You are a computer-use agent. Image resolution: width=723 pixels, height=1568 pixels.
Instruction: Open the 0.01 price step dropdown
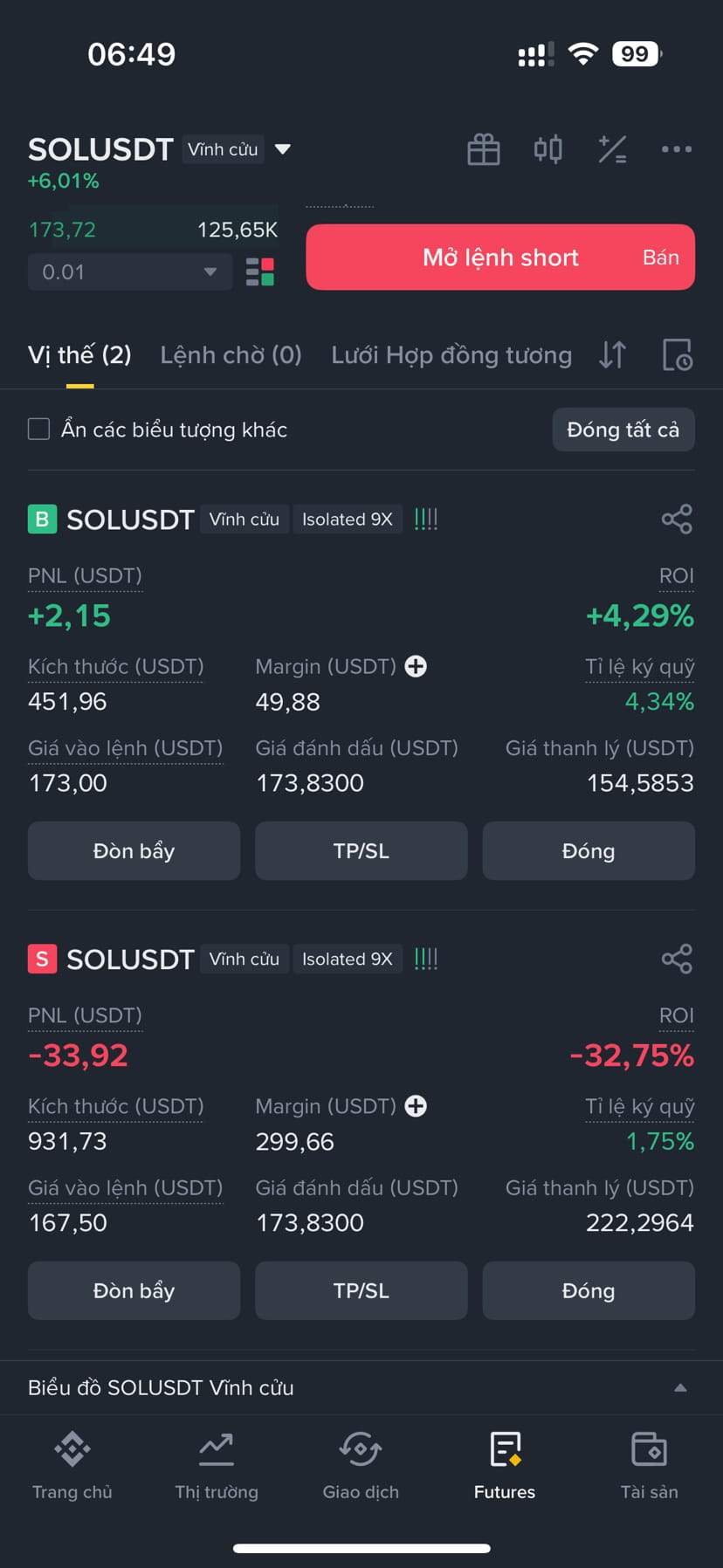point(130,272)
